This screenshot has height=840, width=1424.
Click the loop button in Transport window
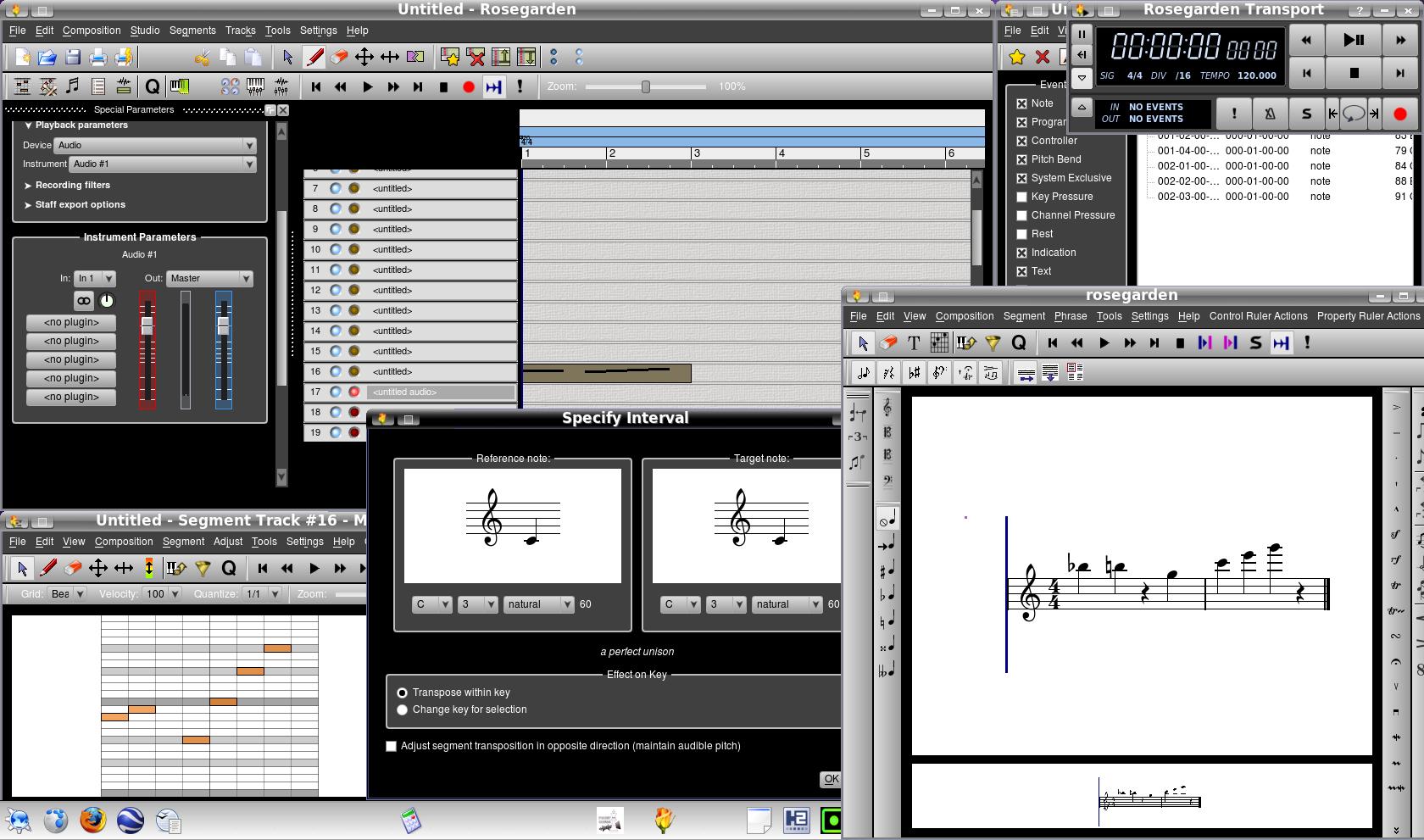pyautogui.click(x=1354, y=114)
